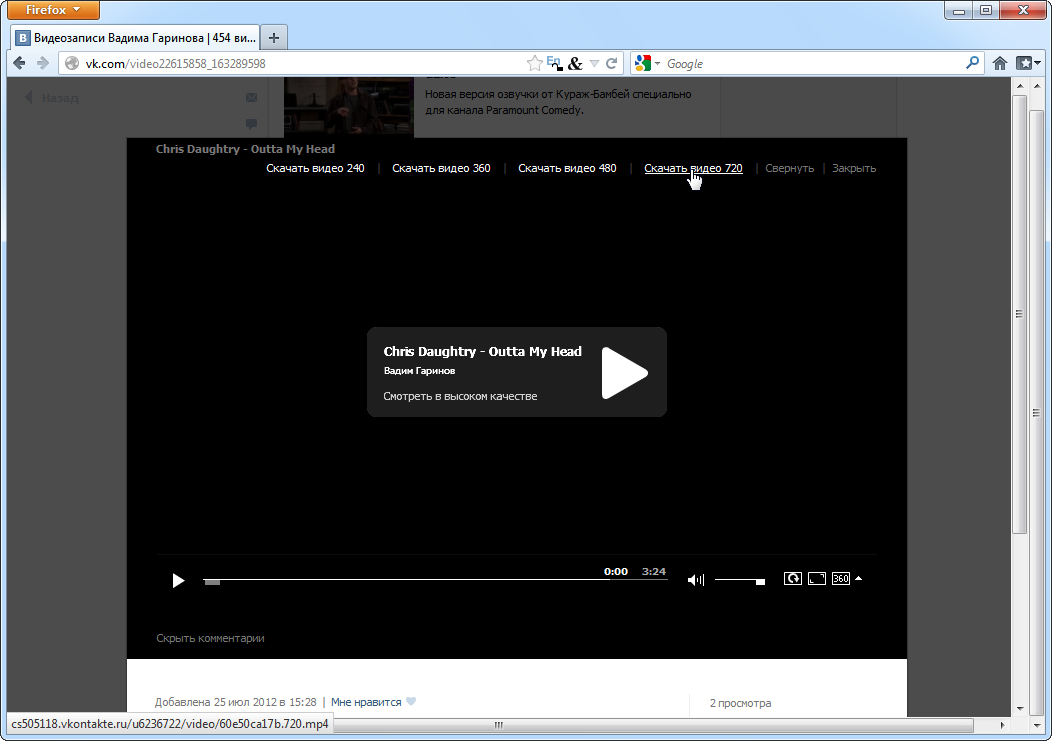Click Скрыть комментарии link
The width and height of the screenshot is (1052, 741).
210,638
